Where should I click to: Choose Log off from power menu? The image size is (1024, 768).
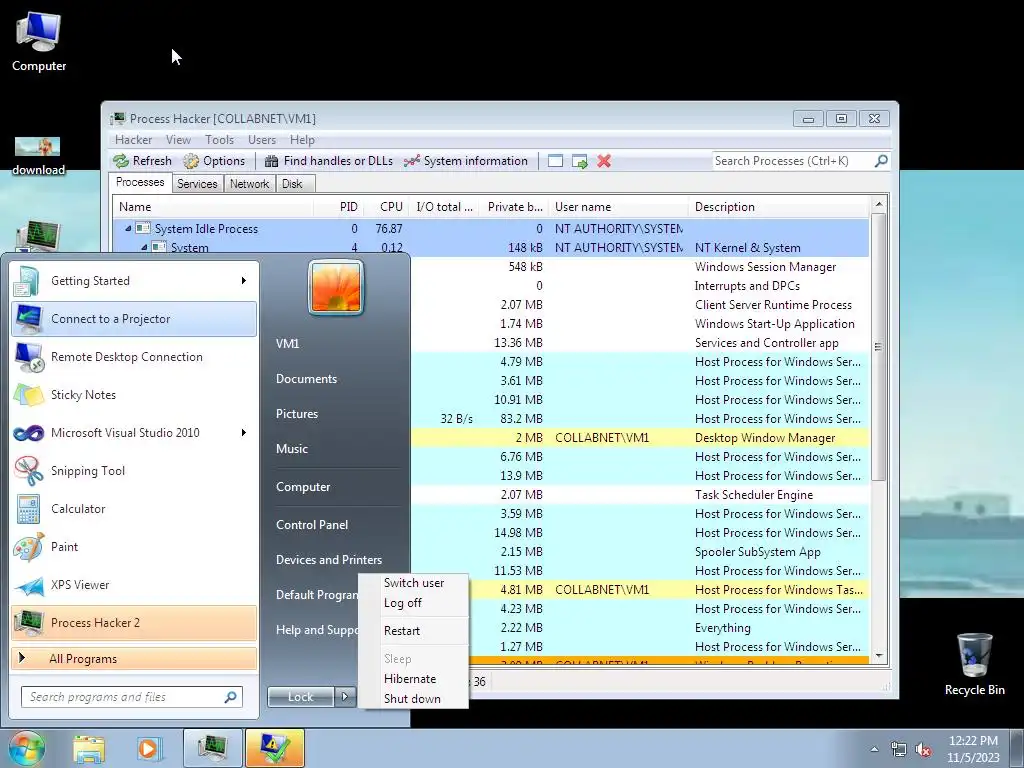(x=413, y=603)
